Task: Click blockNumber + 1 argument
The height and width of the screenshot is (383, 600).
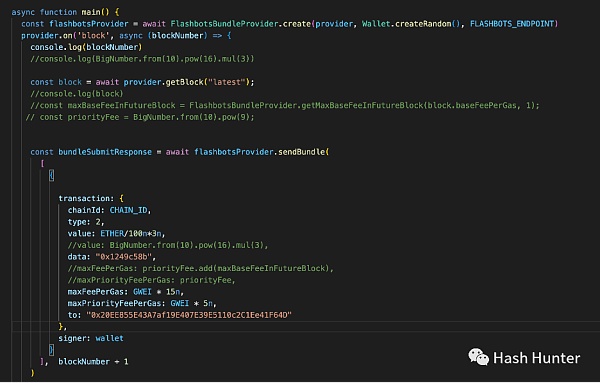Action: 93,362
